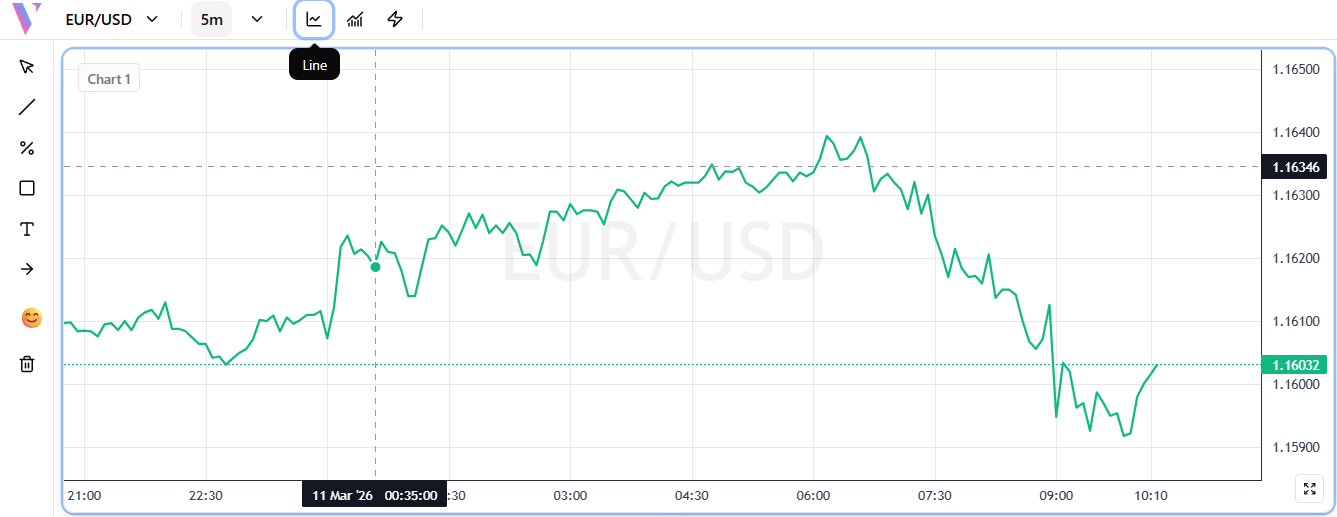Click the lightning bolt icon
Image resolution: width=1337 pixels, height=517 pixels.
[x=395, y=19]
